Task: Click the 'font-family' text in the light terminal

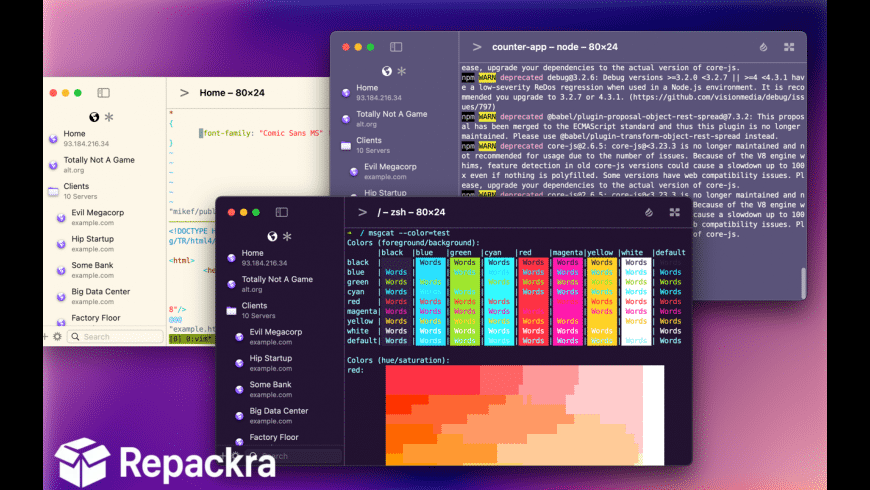Action: point(229,133)
